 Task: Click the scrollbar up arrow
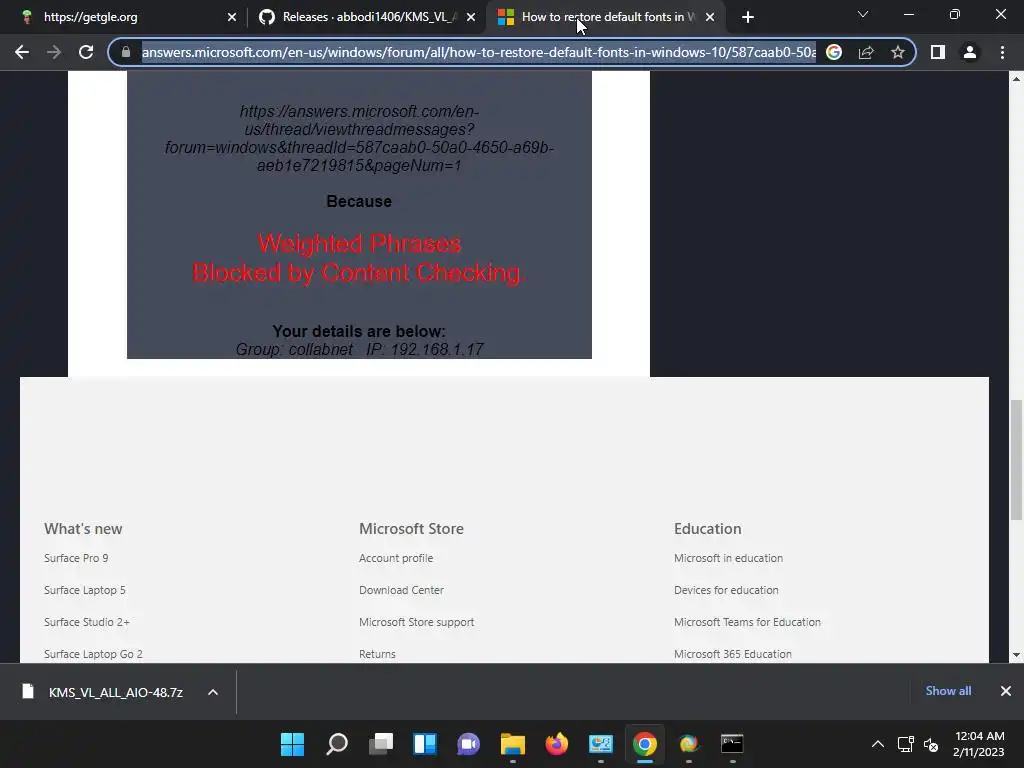click(x=1016, y=79)
